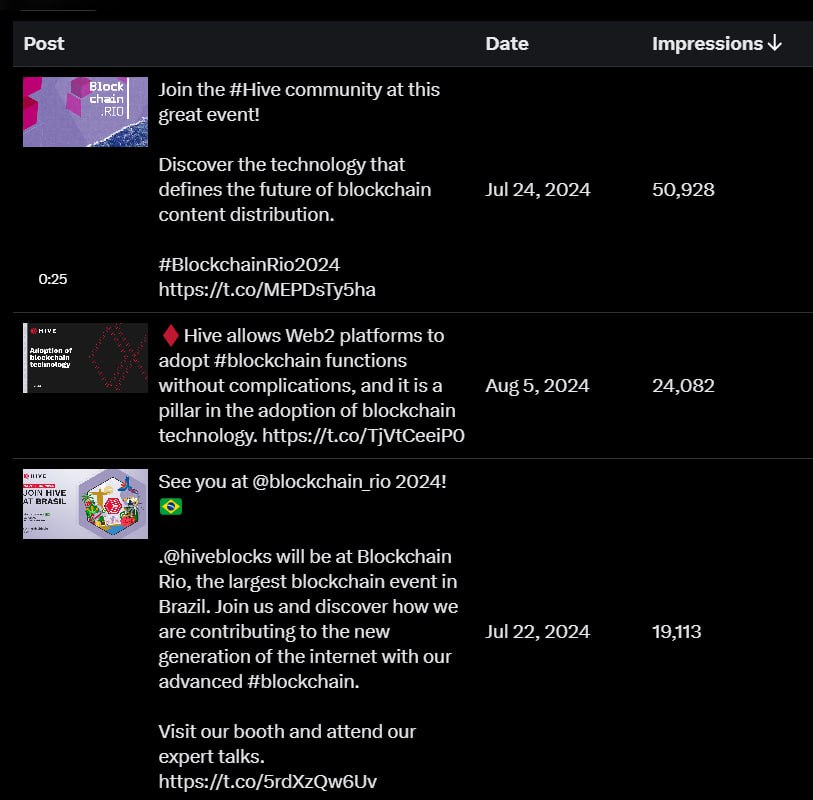This screenshot has width=813, height=800.
Task: Select the Aug 5, 2024 date cell
Action: coord(537,386)
